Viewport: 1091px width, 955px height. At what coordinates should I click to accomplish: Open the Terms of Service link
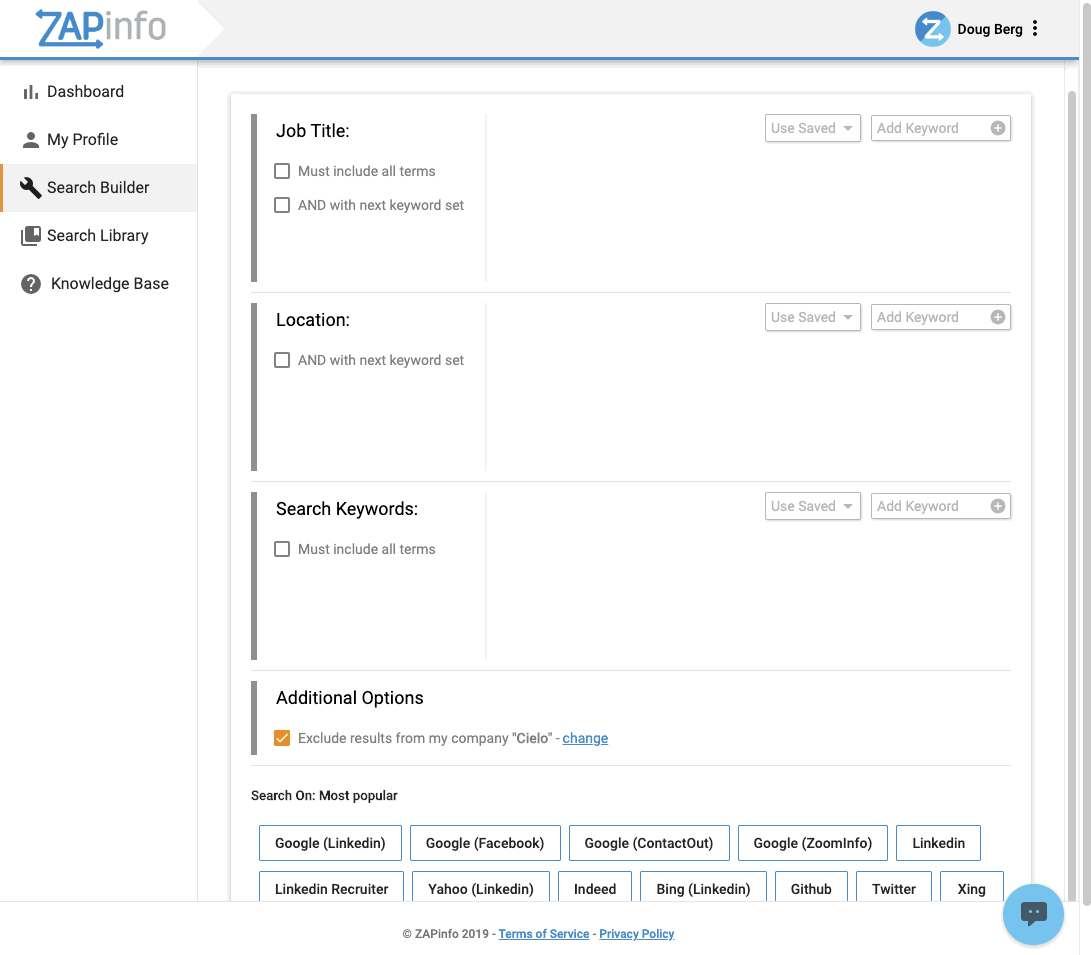tap(543, 933)
